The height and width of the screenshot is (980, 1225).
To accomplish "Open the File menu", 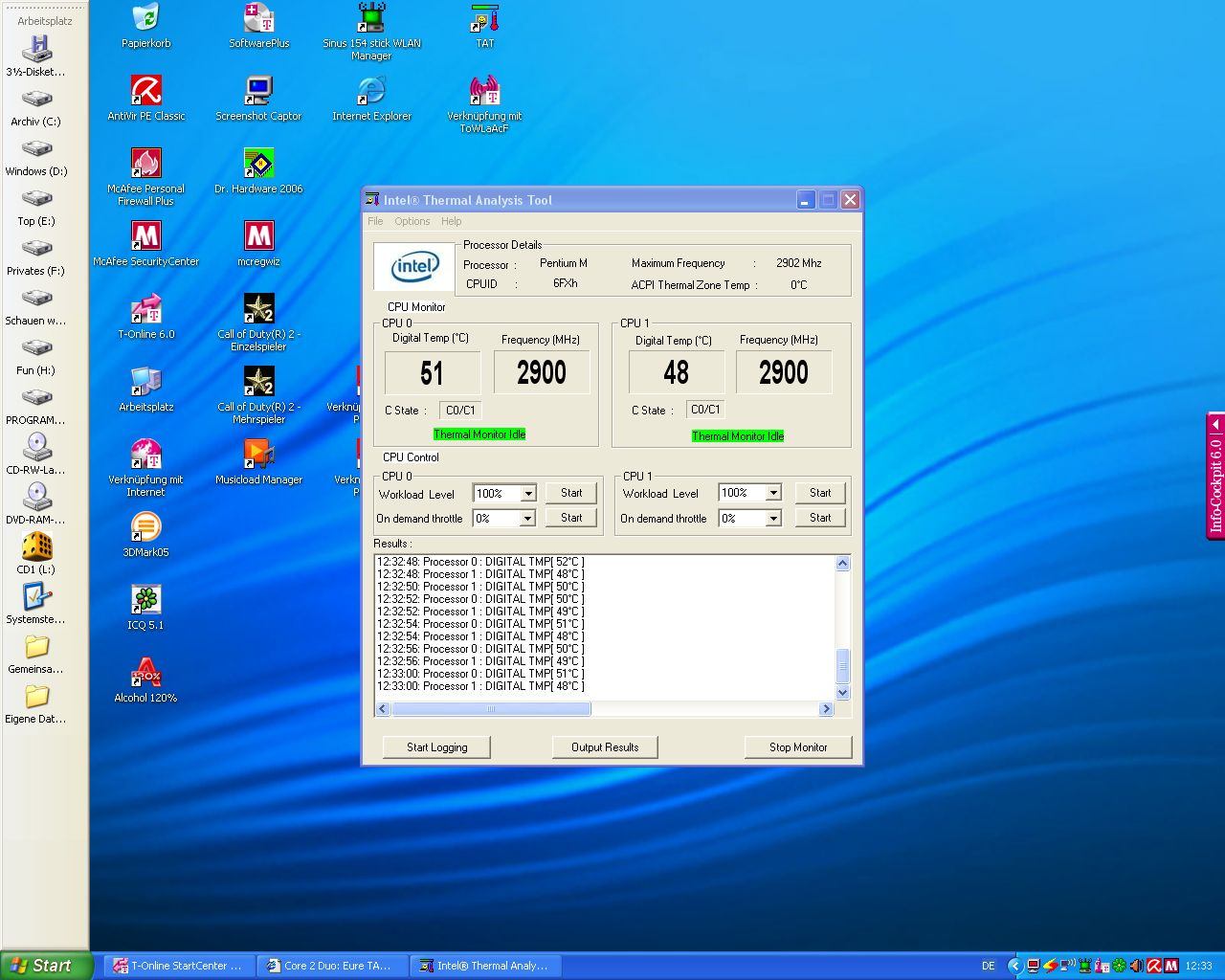I will 375,221.
